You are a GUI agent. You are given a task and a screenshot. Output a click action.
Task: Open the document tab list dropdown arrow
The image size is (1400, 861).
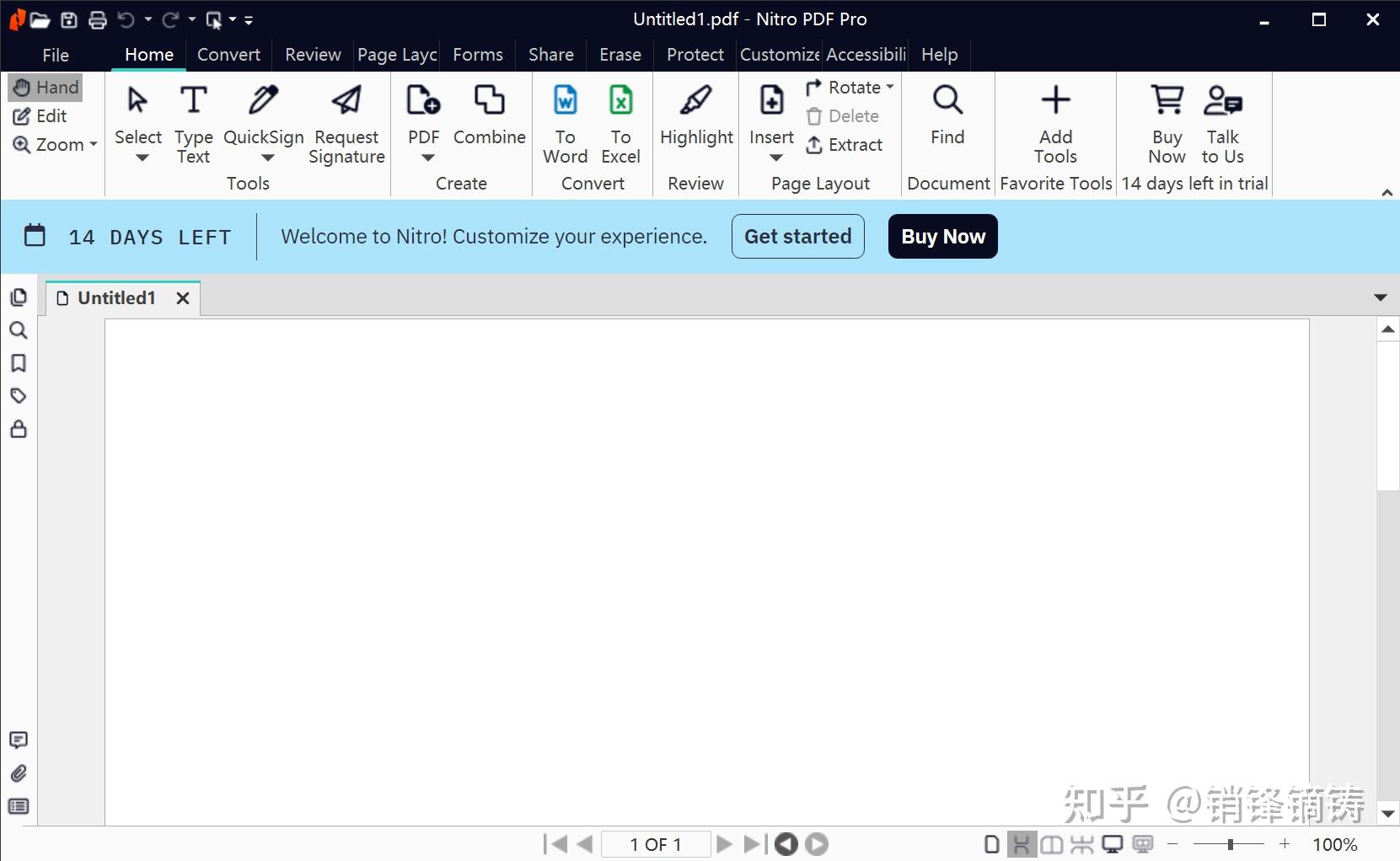click(x=1381, y=297)
